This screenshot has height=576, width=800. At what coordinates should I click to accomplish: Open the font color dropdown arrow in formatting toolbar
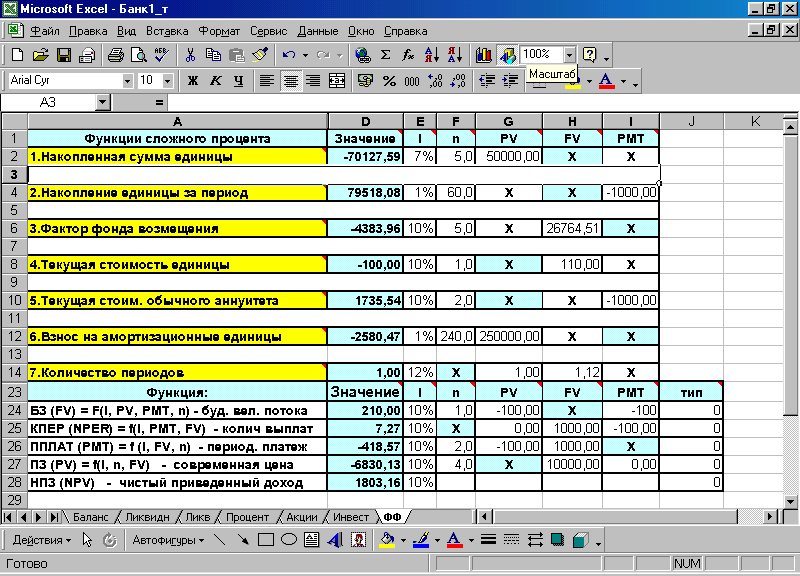(x=623, y=81)
